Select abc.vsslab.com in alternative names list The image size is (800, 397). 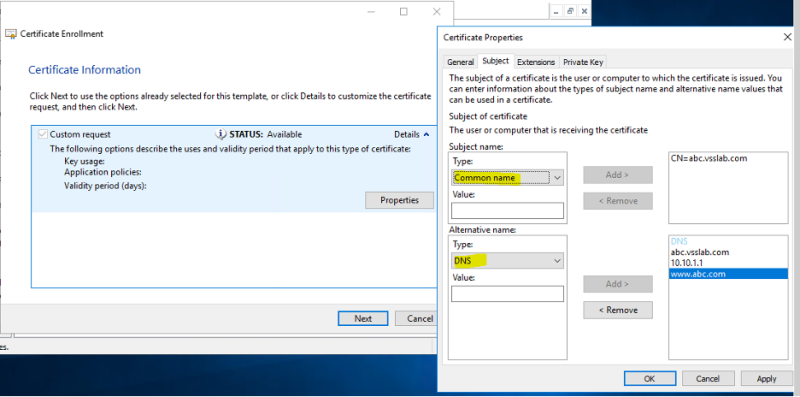[x=699, y=252]
